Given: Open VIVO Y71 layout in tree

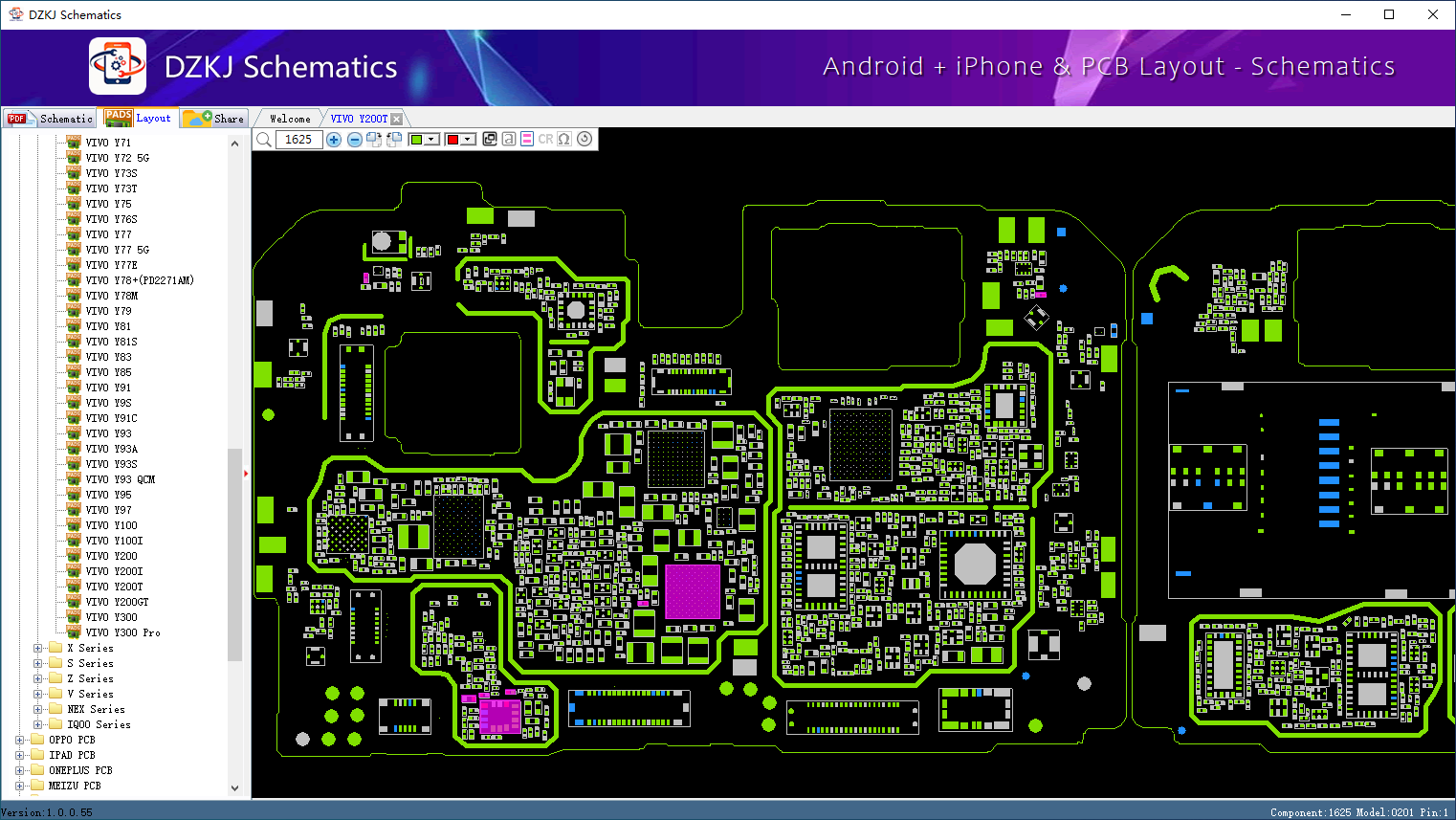Looking at the screenshot, I should click(x=108, y=143).
